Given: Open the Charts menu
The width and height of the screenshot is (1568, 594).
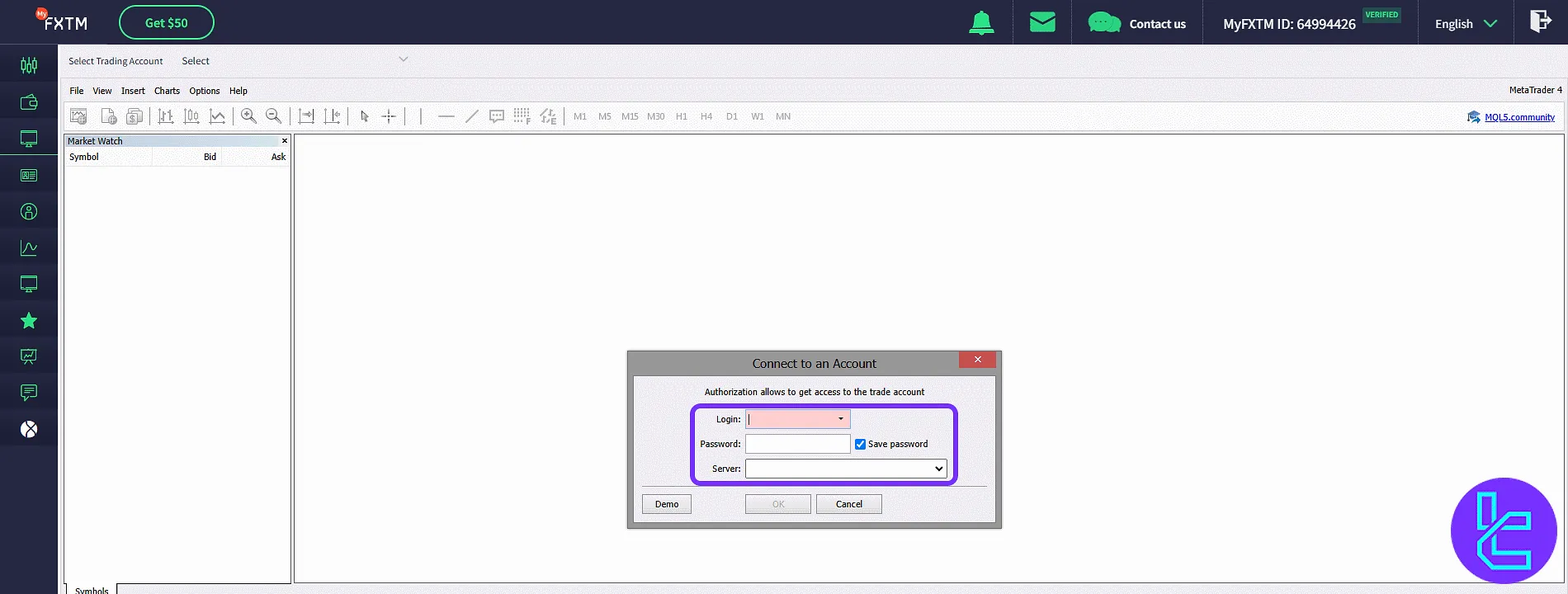Looking at the screenshot, I should point(167,91).
